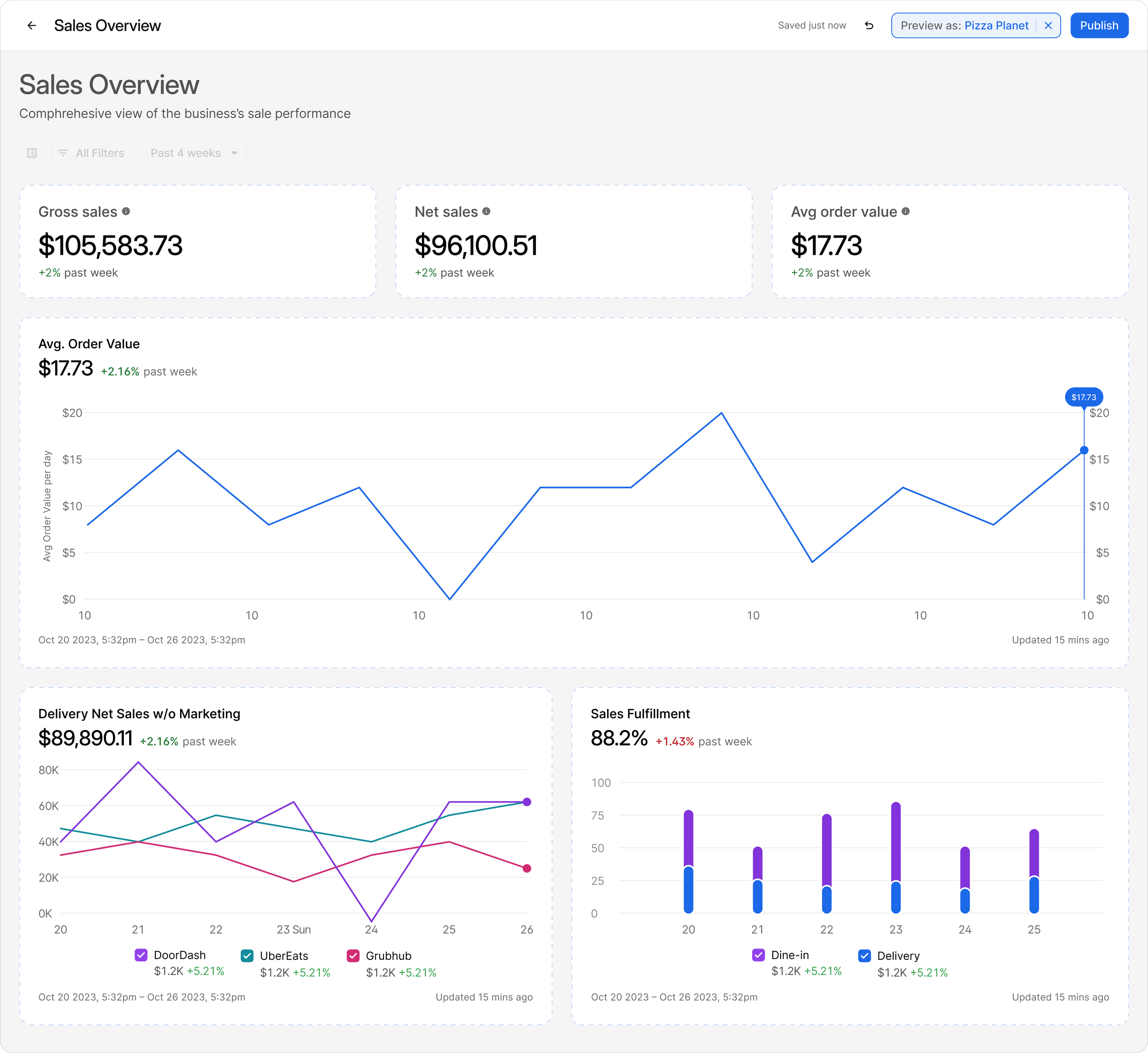
Task: Toggle the UberEats legend checkbox
Action: [x=247, y=956]
